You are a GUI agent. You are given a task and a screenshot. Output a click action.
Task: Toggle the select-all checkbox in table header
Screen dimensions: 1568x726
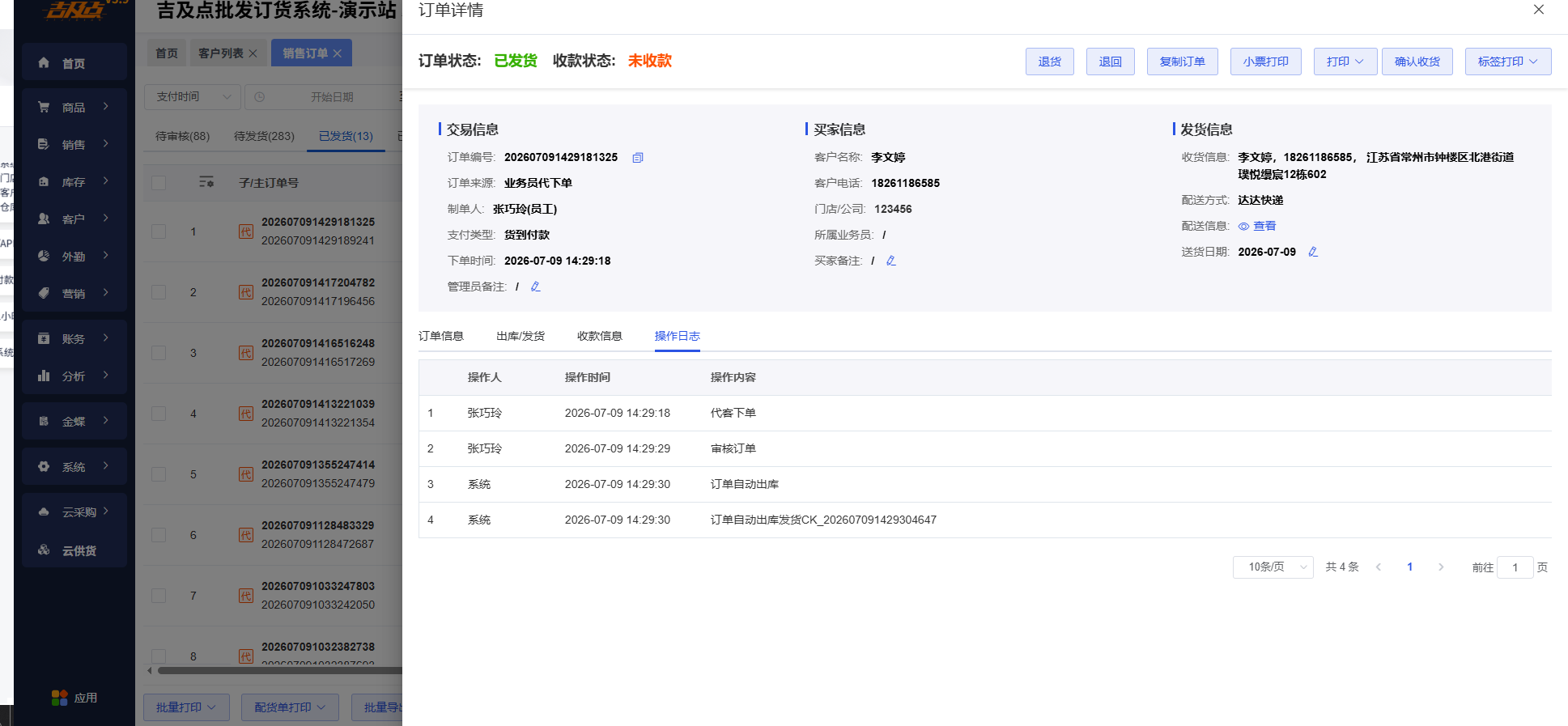pyautogui.click(x=159, y=183)
